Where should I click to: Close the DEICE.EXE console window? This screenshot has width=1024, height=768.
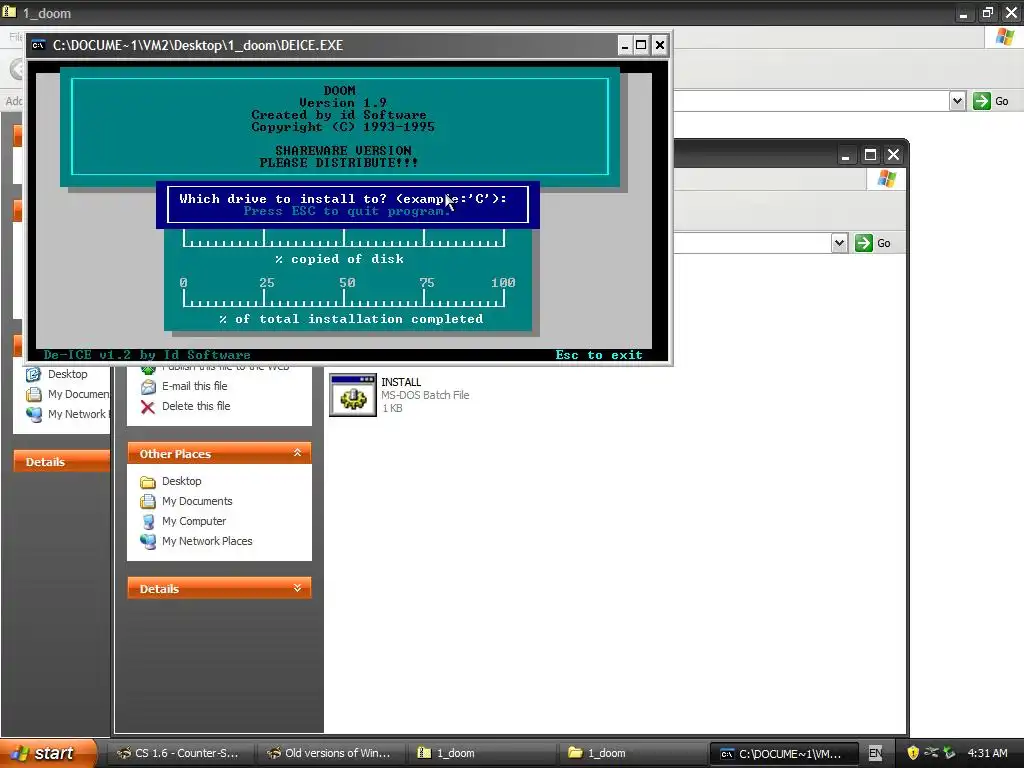pos(660,45)
